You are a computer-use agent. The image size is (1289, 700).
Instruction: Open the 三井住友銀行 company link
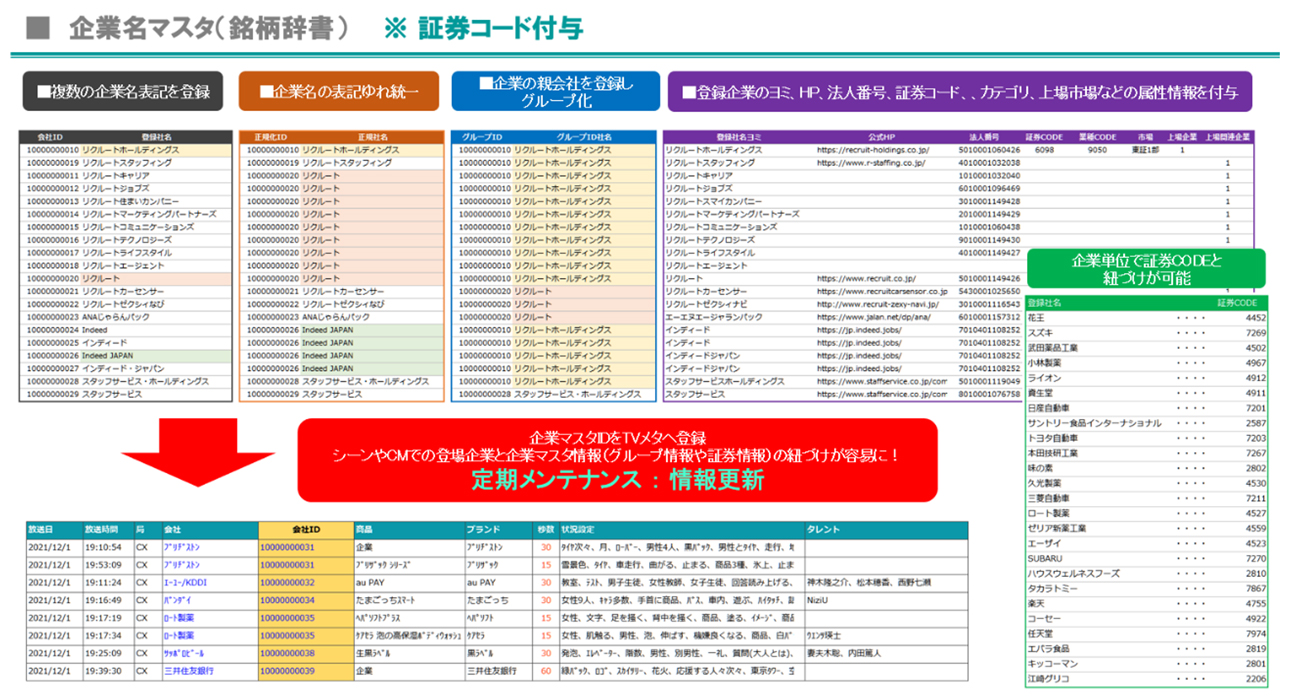click(189, 670)
